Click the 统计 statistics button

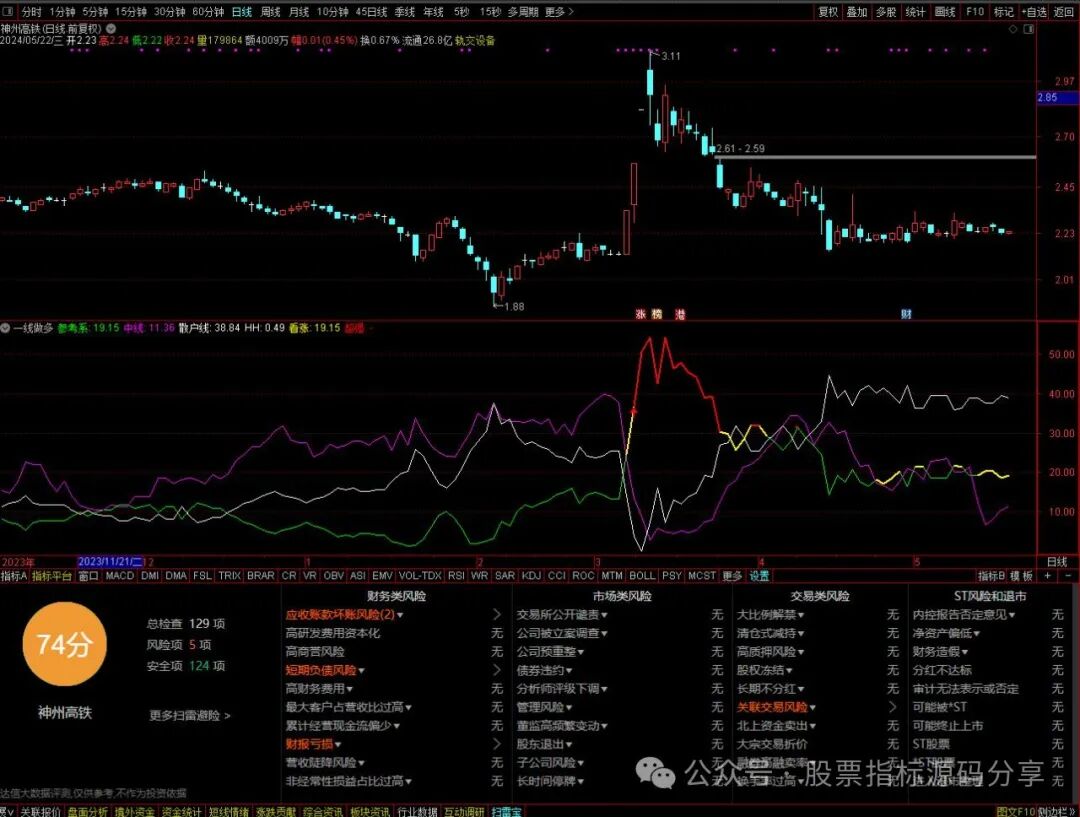[915, 12]
